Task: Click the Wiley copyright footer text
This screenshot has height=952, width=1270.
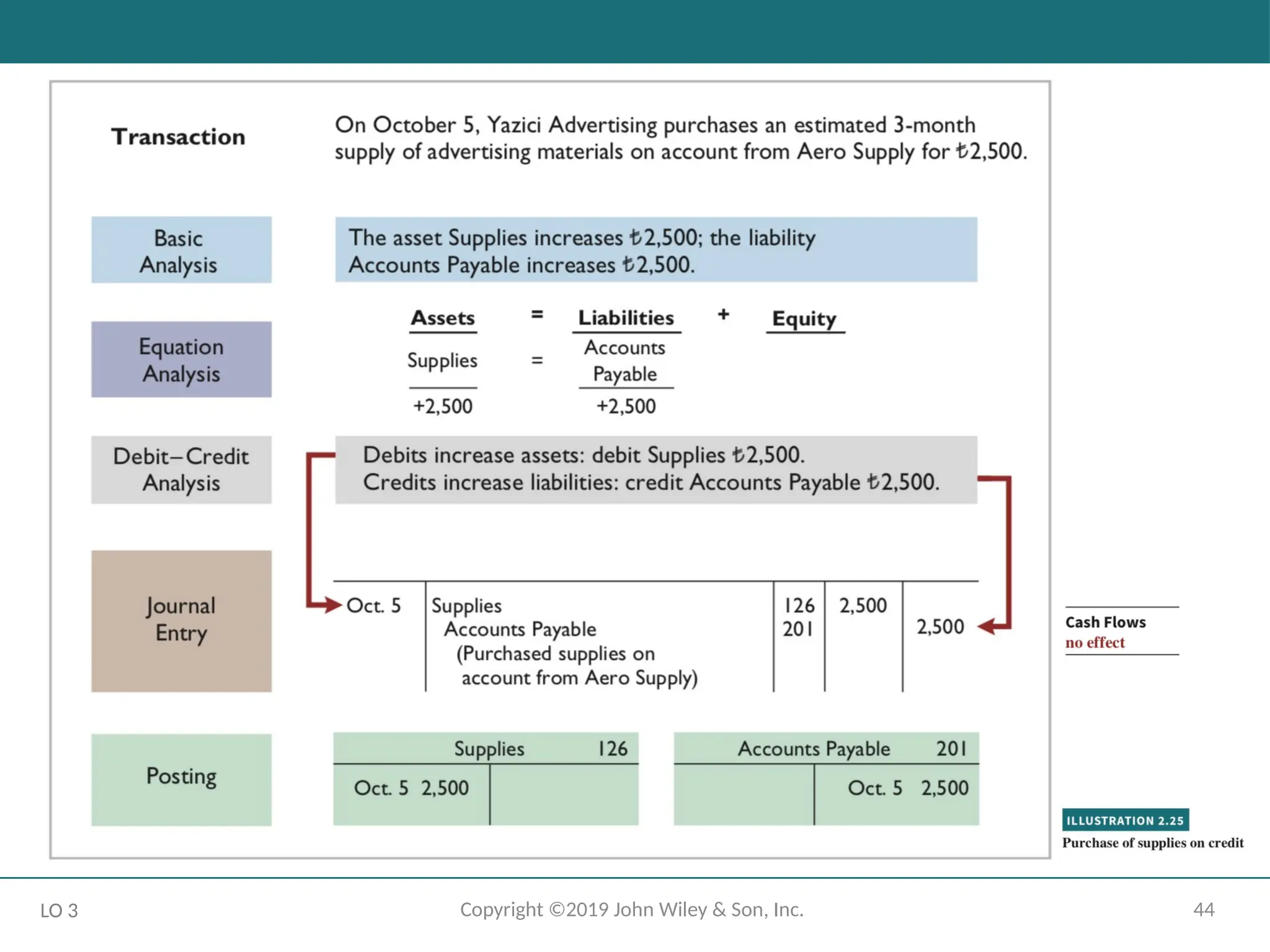Action: (x=631, y=909)
